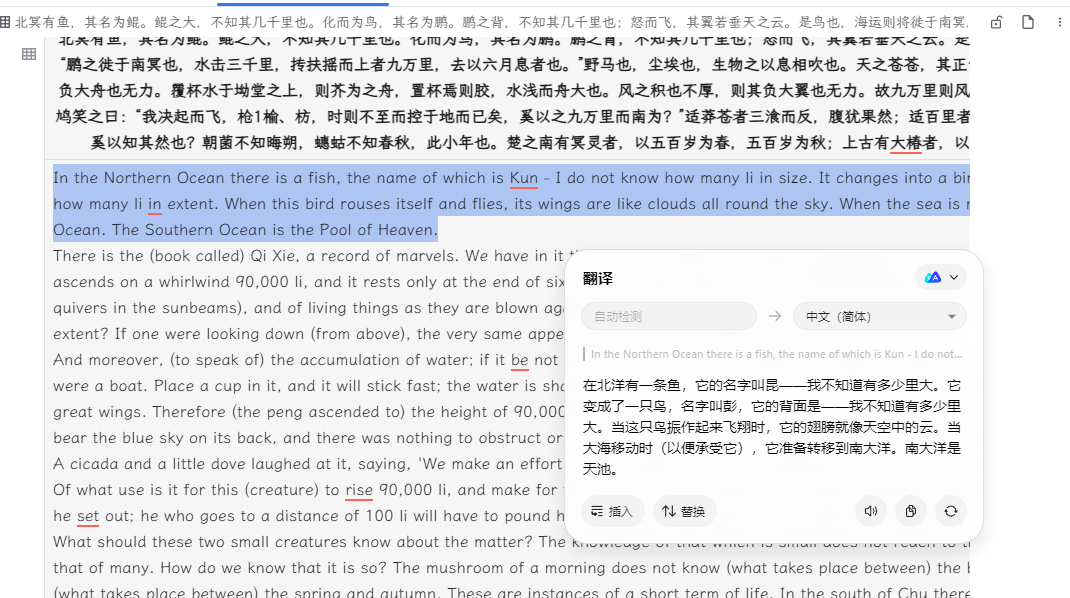Click the line starting 'that of many. How do we know'

[x=511, y=568]
